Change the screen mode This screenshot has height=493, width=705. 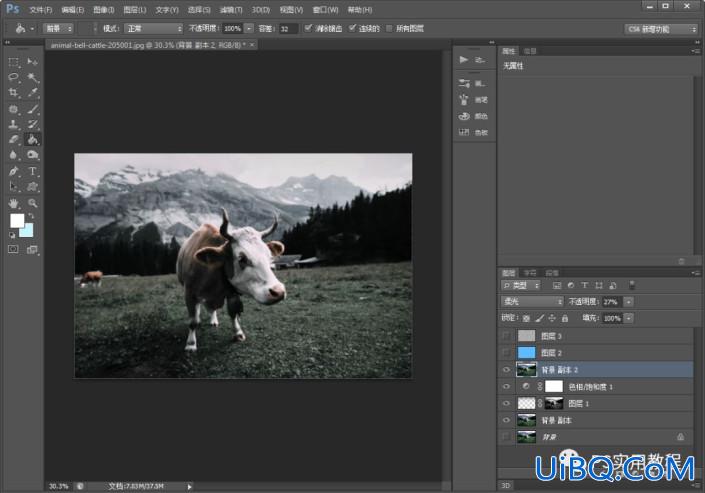pos(32,249)
